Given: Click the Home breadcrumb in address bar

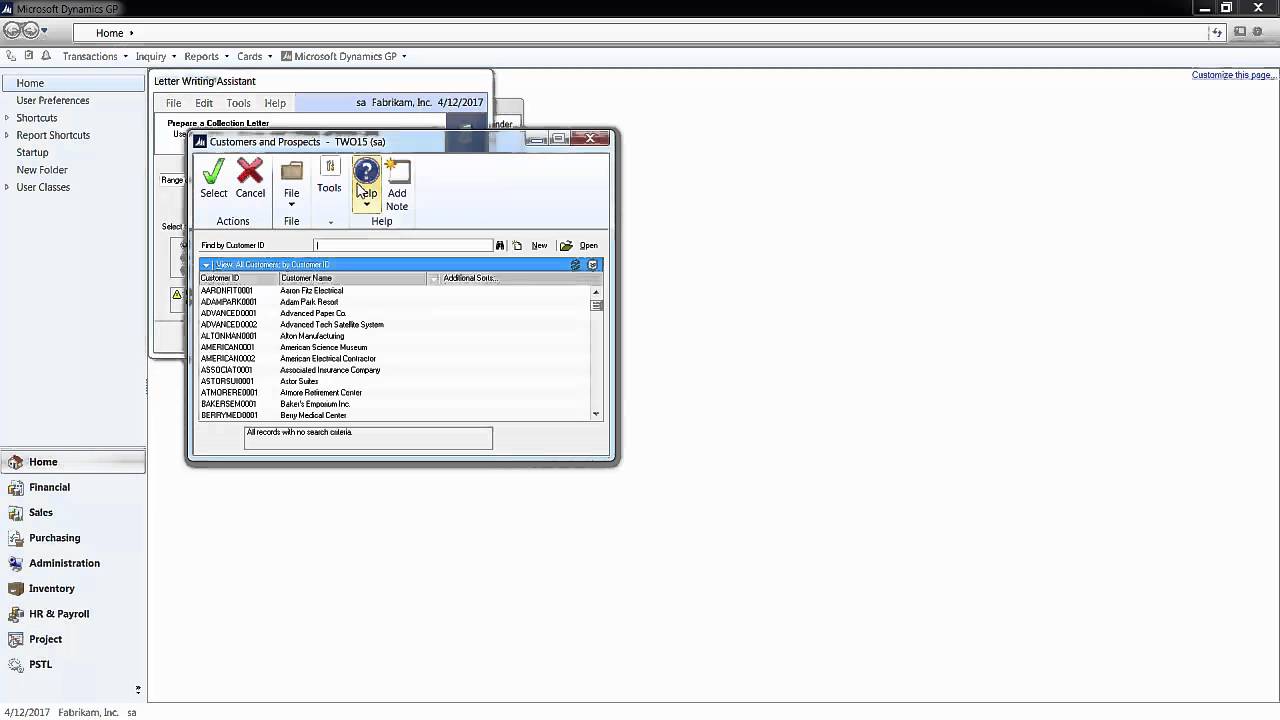Looking at the screenshot, I should (x=109, y=33).
